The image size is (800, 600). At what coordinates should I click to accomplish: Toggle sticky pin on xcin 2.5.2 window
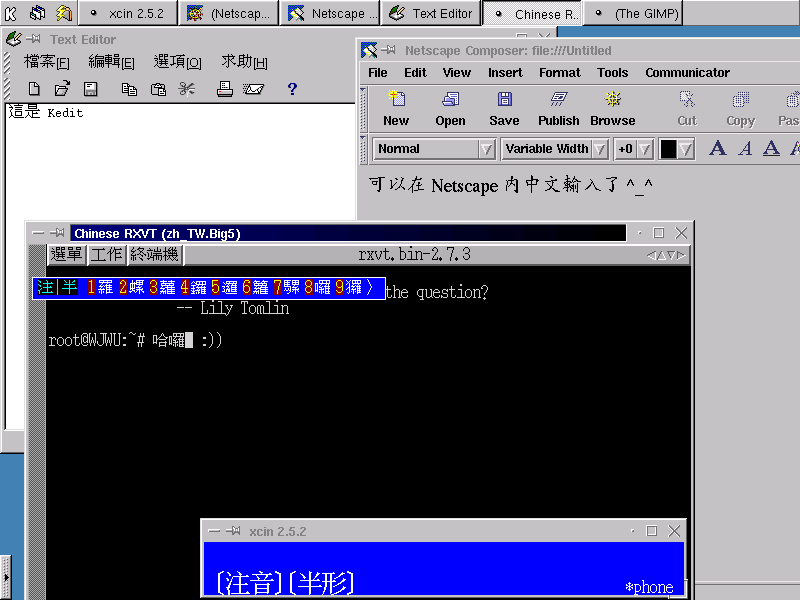coord(233,531)
